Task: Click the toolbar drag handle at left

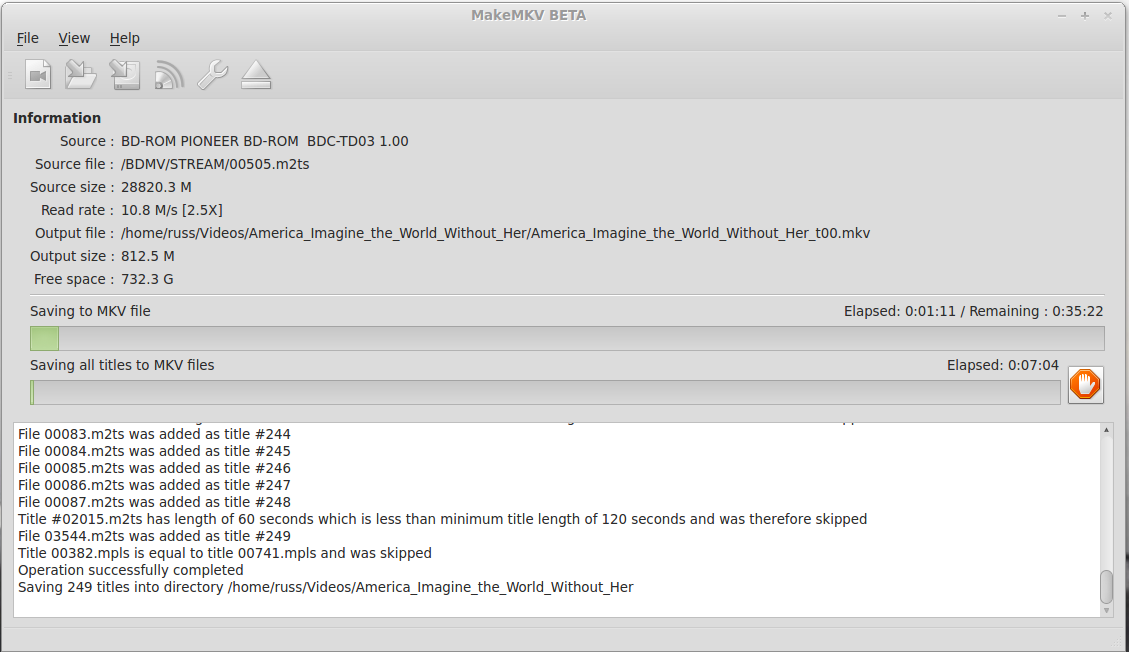Action: tap(10, 75)
